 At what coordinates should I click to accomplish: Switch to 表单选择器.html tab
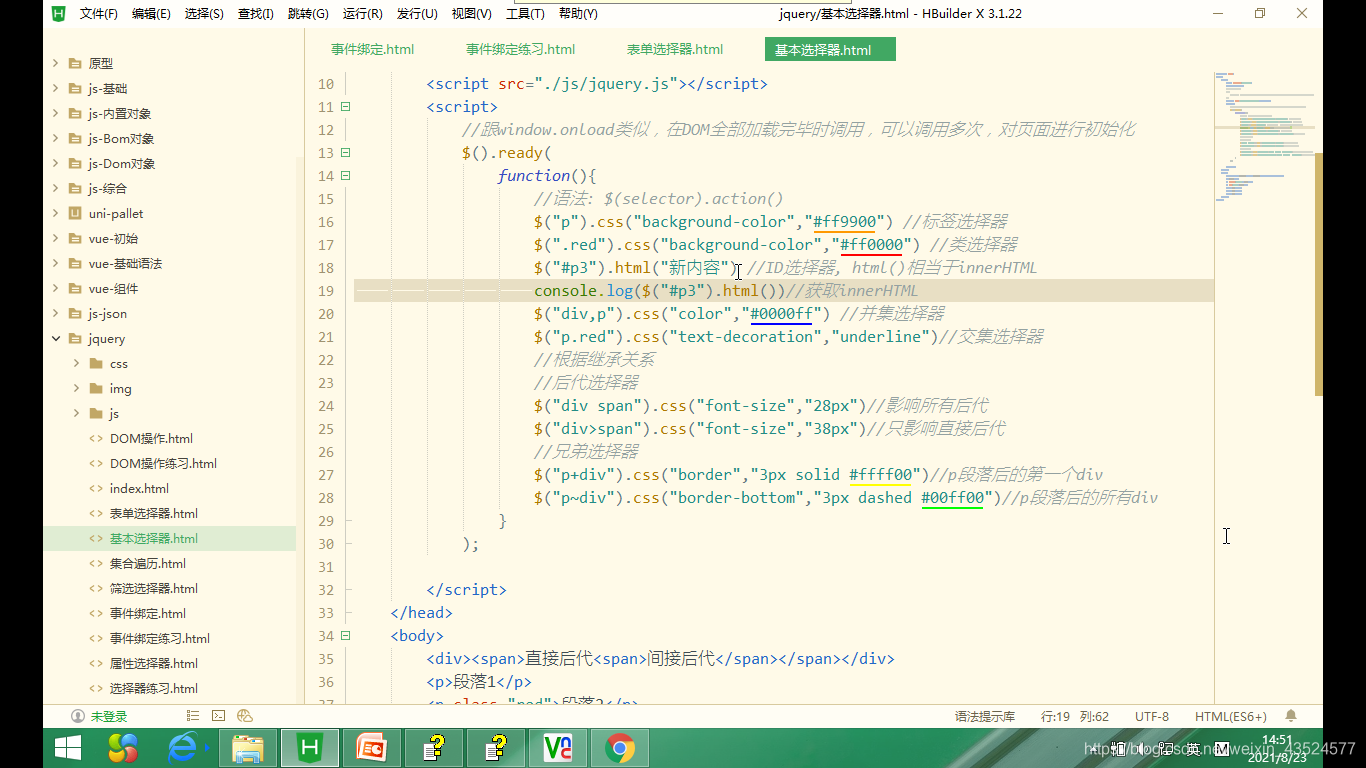click(x=675, y=49)
